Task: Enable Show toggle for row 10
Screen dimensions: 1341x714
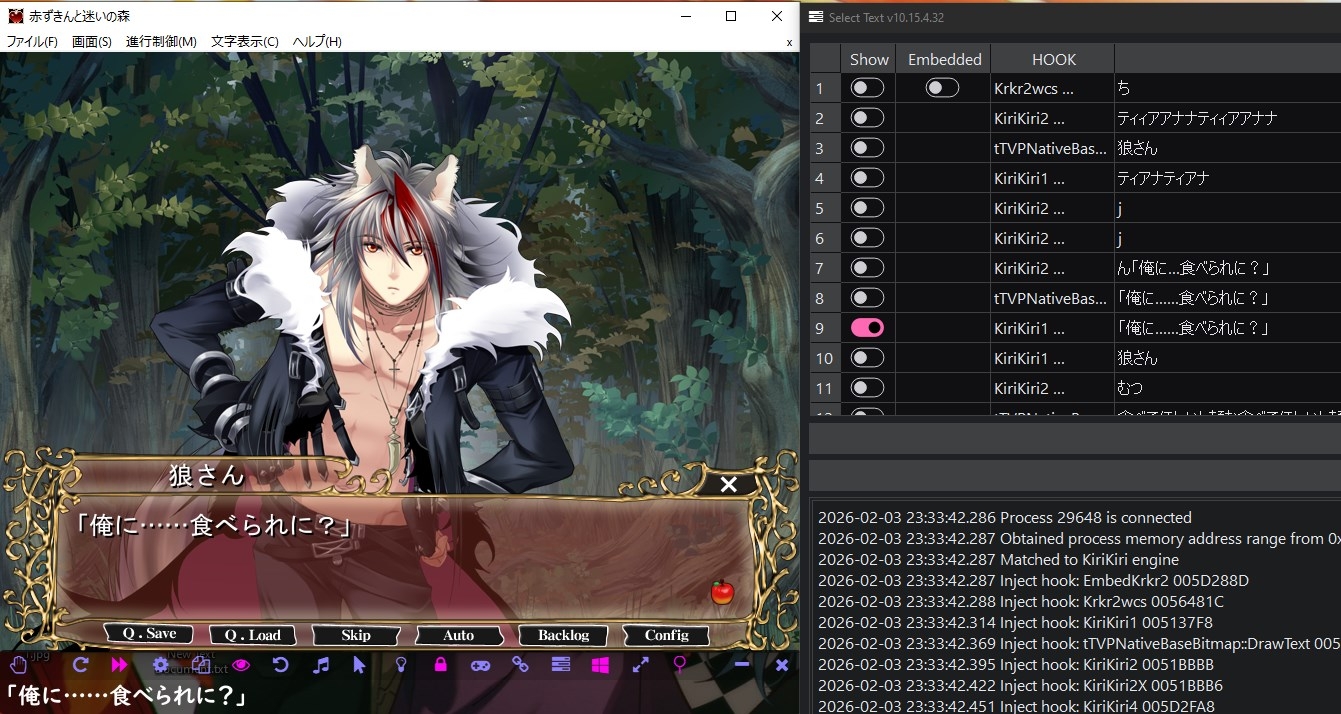Action: click(867, 358)
